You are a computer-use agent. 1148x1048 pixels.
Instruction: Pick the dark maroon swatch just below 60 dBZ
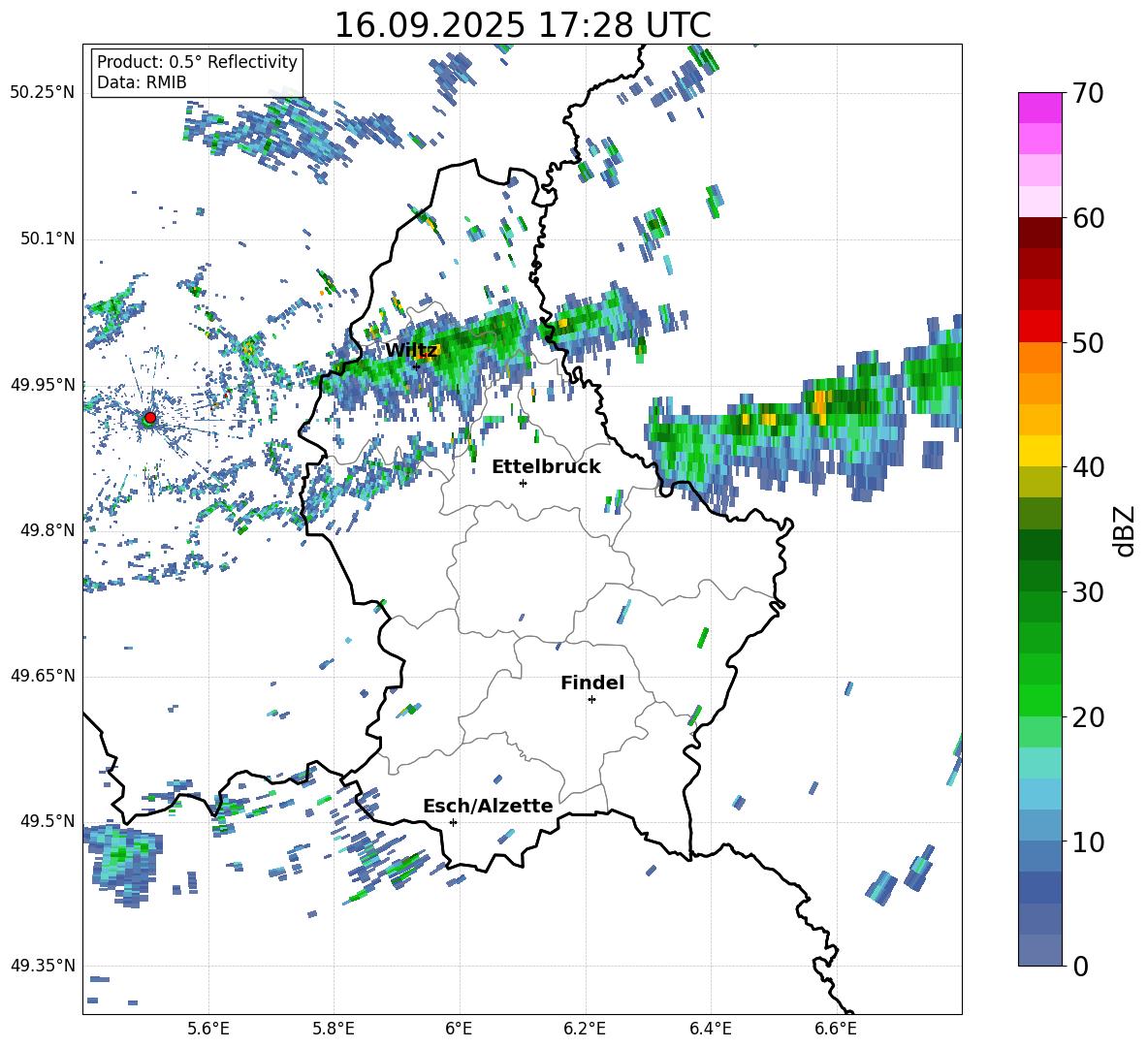click(x=1039, y=233)
